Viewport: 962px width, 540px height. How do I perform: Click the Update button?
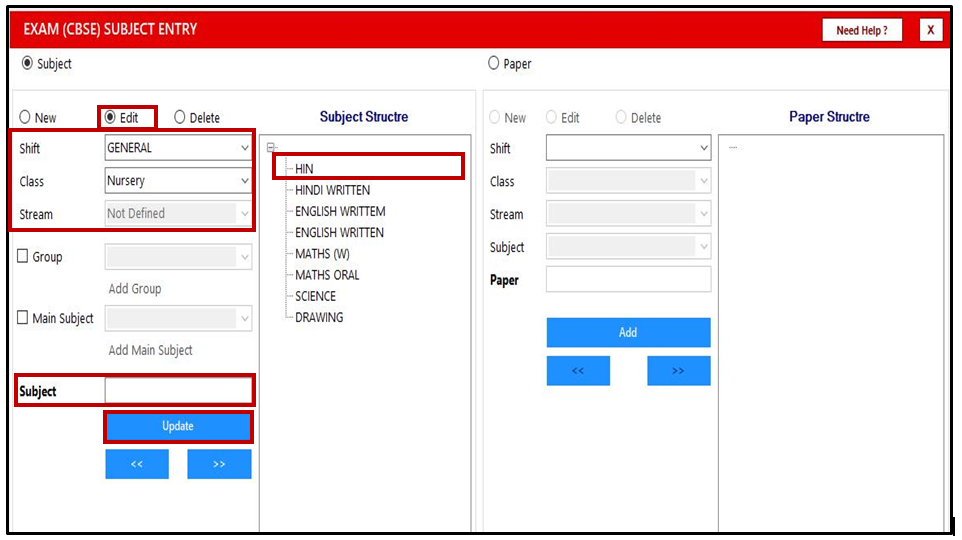[x=178, y=426]
